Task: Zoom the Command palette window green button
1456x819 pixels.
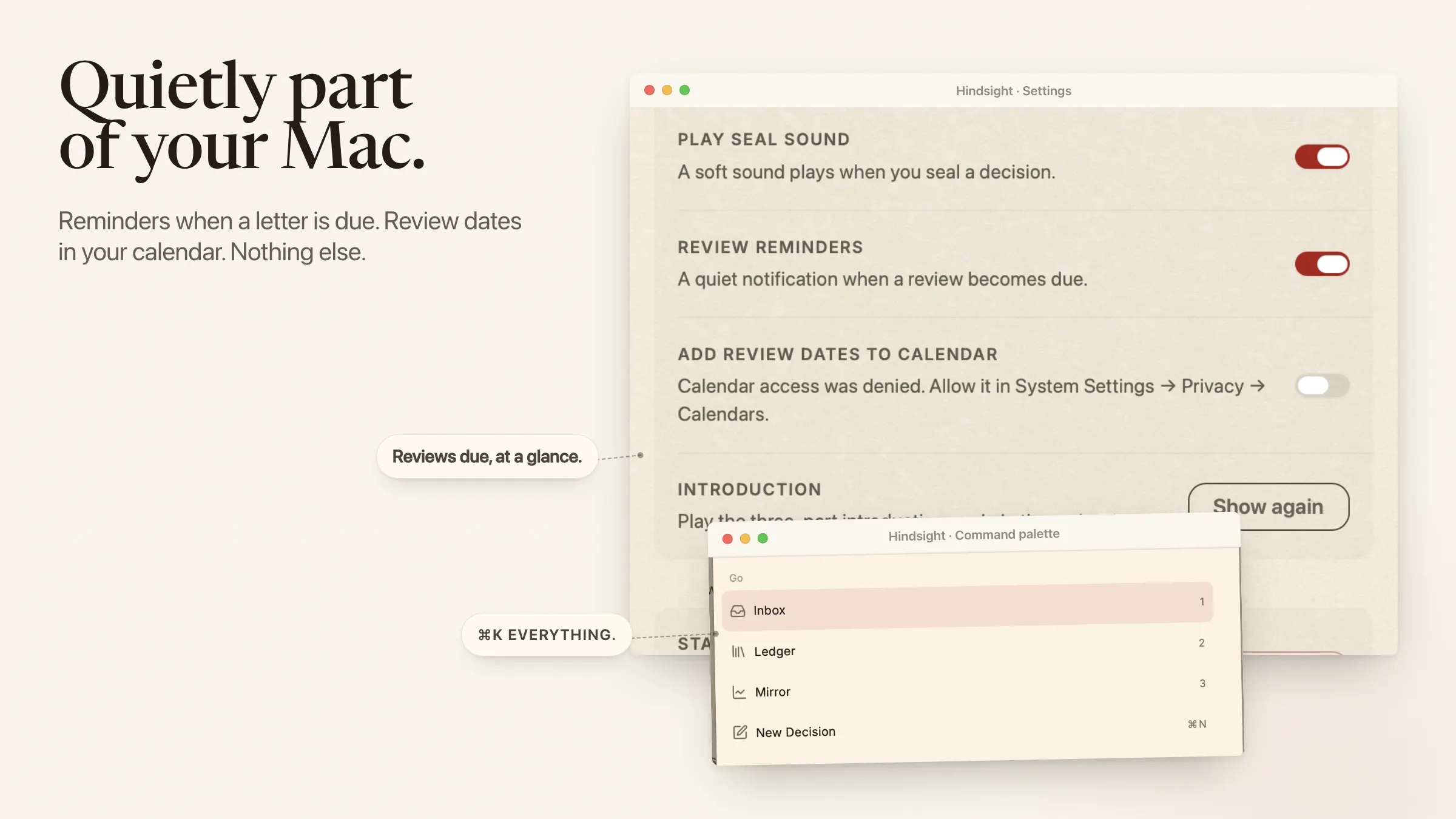Action: point(763,538)
